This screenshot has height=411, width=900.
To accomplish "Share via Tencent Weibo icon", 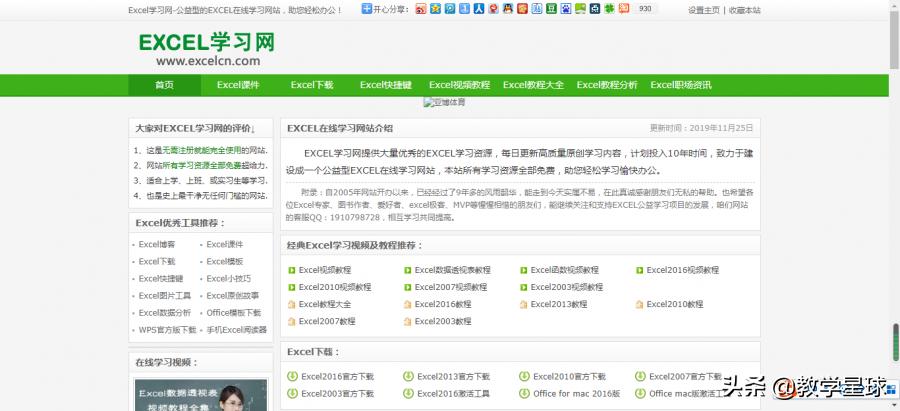I will pyautogui.click(x=450, y=9).
